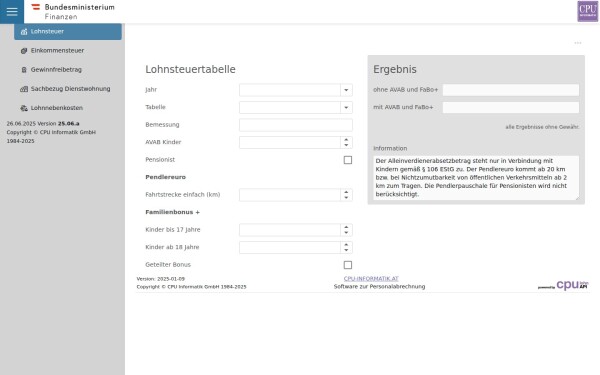The image size is (600, 375).
Task: Click the Pendlereuro section label
Action: pos(165,177)
